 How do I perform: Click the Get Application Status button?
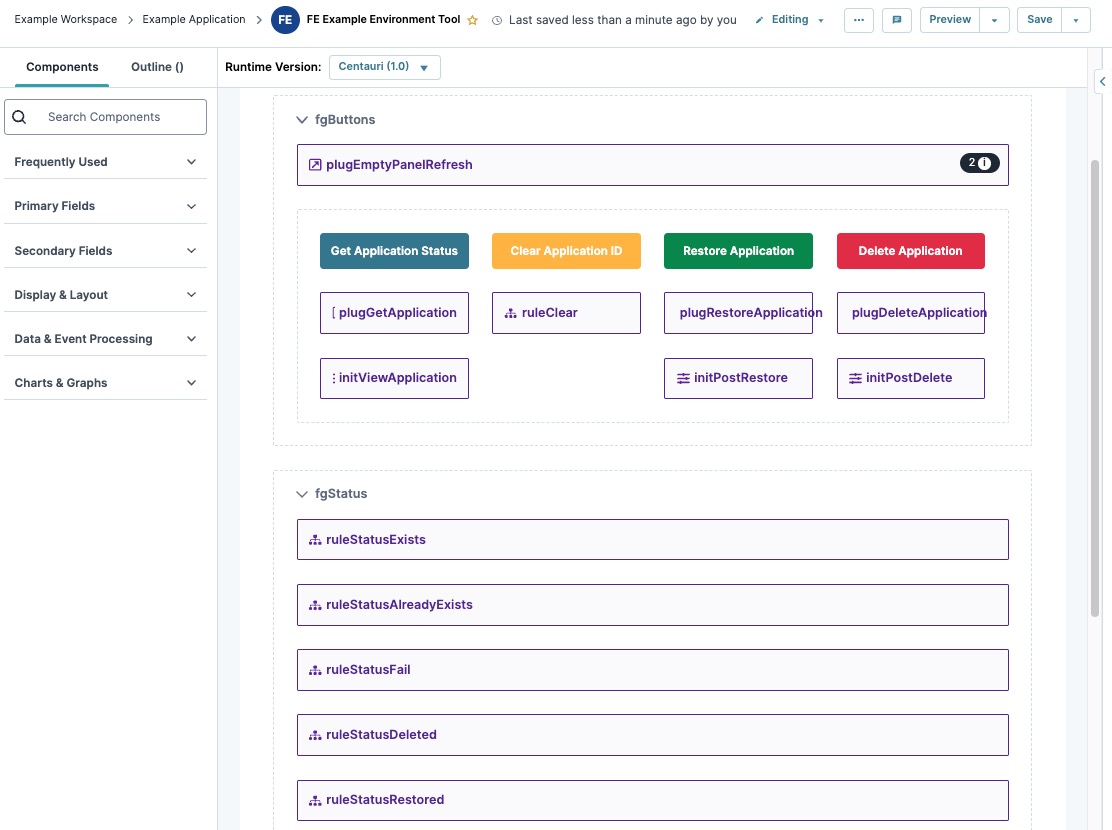click(394, 251)
